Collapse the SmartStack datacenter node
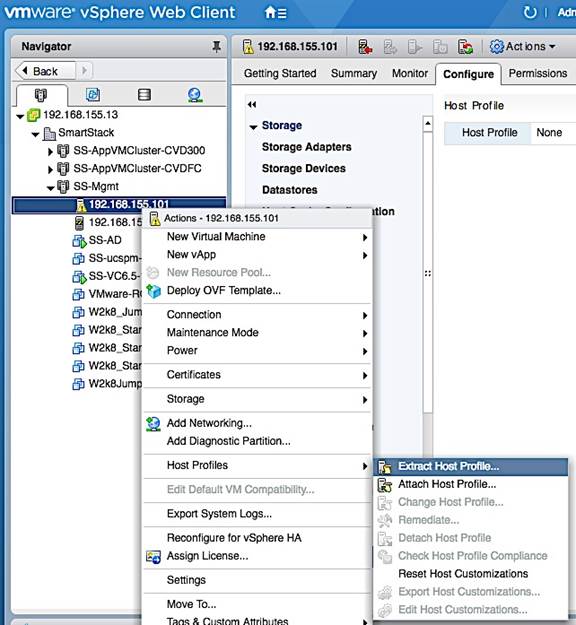This screenshot has height=625, width=576. click(x=35, y=134)
